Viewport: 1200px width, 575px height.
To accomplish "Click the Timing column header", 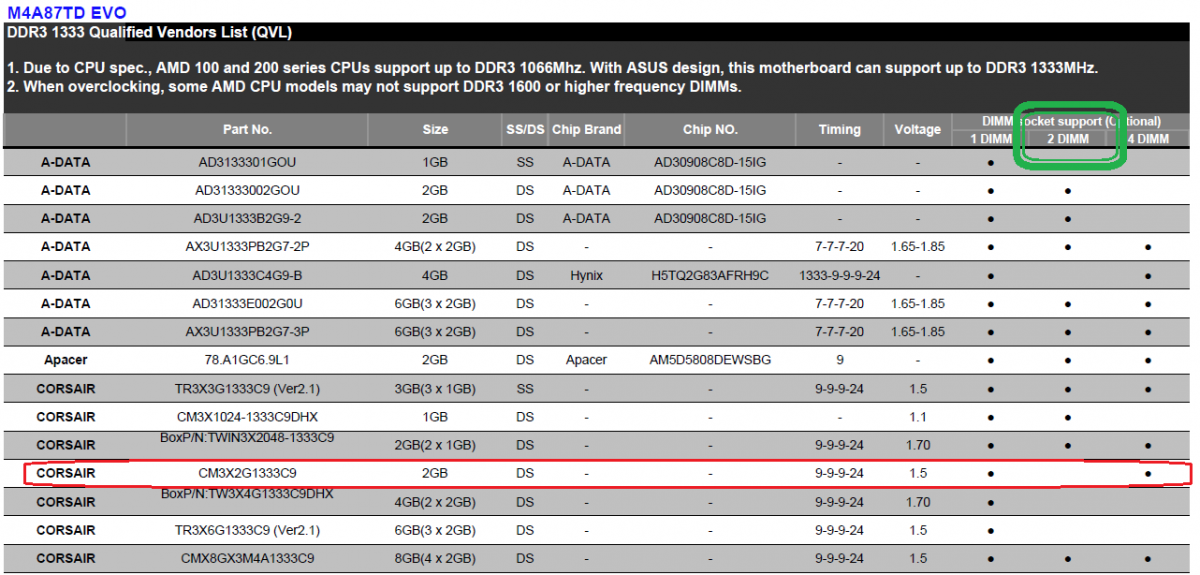I will coord(840,129).
